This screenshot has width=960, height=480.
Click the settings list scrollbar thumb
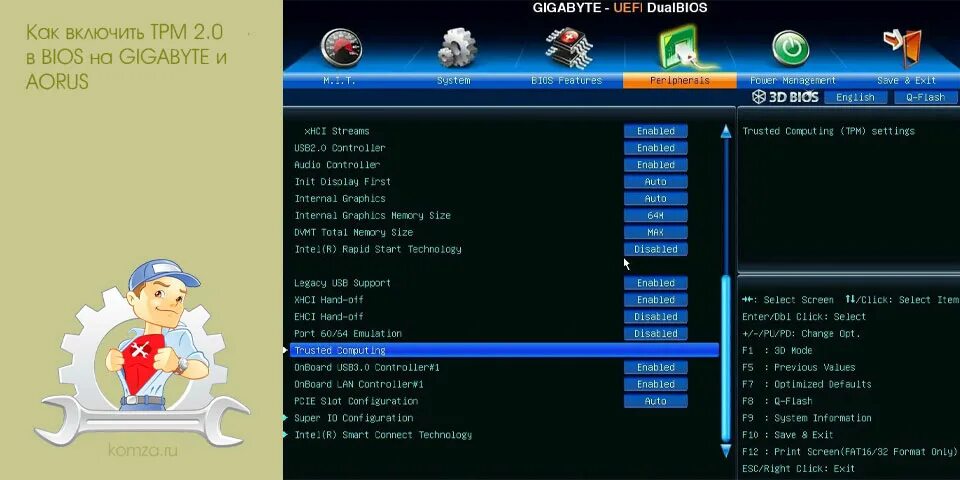pos(726,358)
